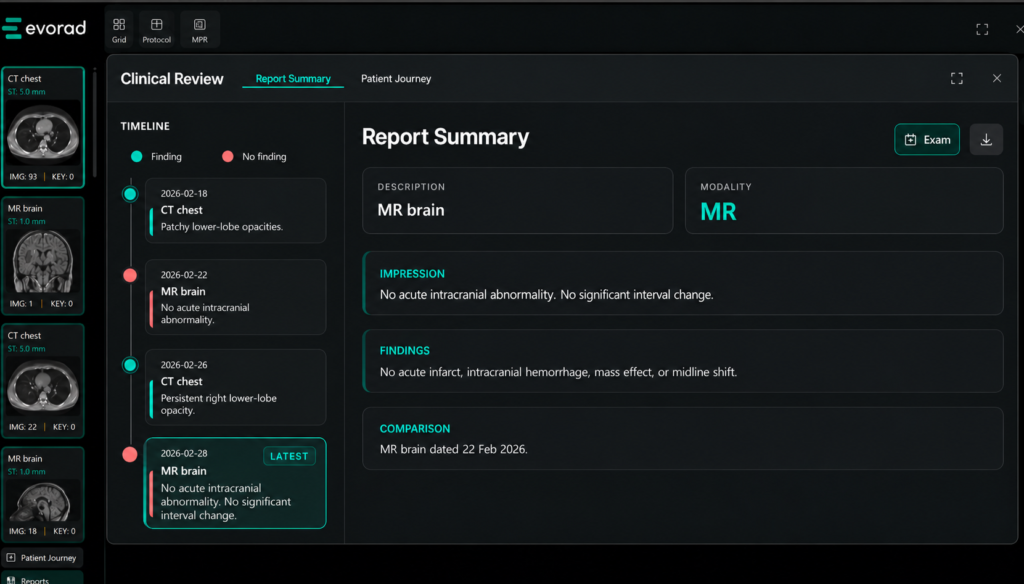Click 'Patchy lower-lobe opacities.' text
This screenshot has width=1024, height=584.
[x=222, y=227]
